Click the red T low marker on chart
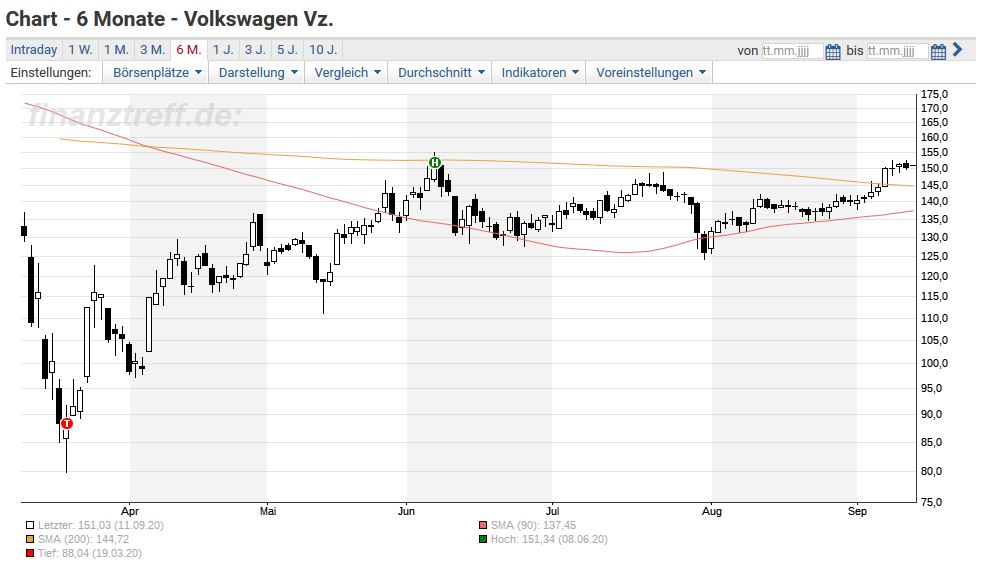Viewport: 986px width, 569px height. 67,424
